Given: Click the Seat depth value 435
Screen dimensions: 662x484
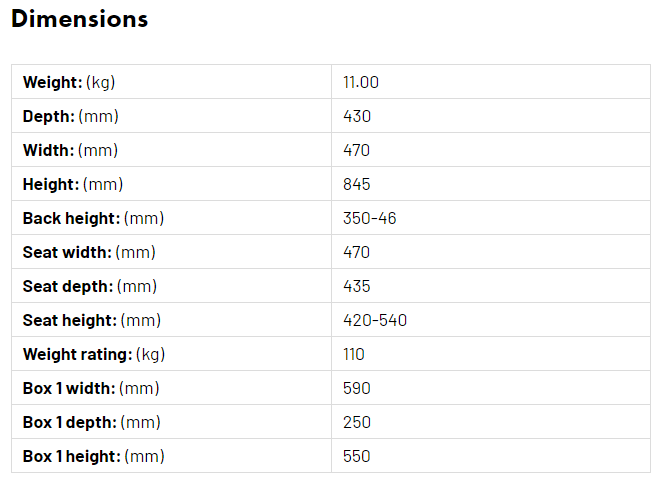Looking at the screenshot, I should point(356,286).
